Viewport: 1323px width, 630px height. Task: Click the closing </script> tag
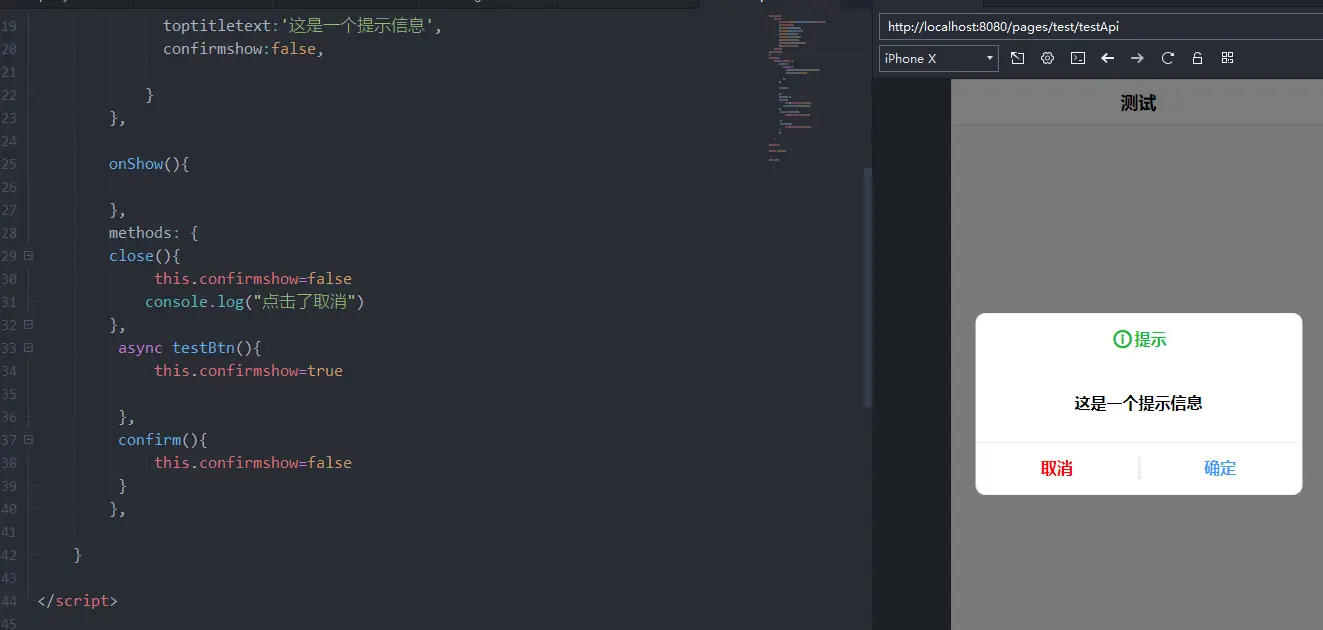click(77, 601)
